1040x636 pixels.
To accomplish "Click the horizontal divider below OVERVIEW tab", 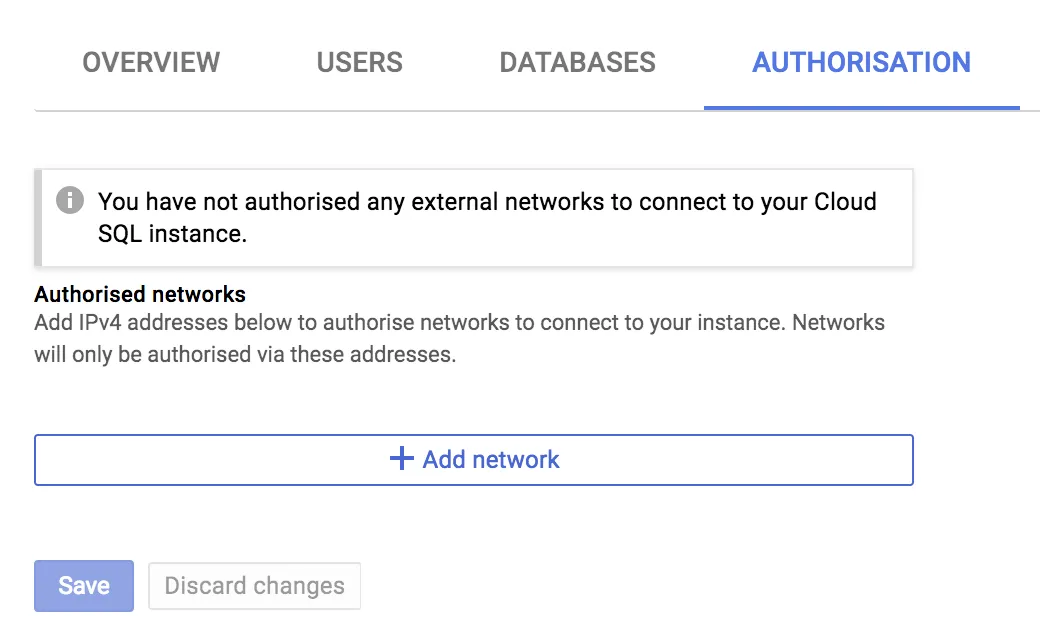I will tap(151, 109).
